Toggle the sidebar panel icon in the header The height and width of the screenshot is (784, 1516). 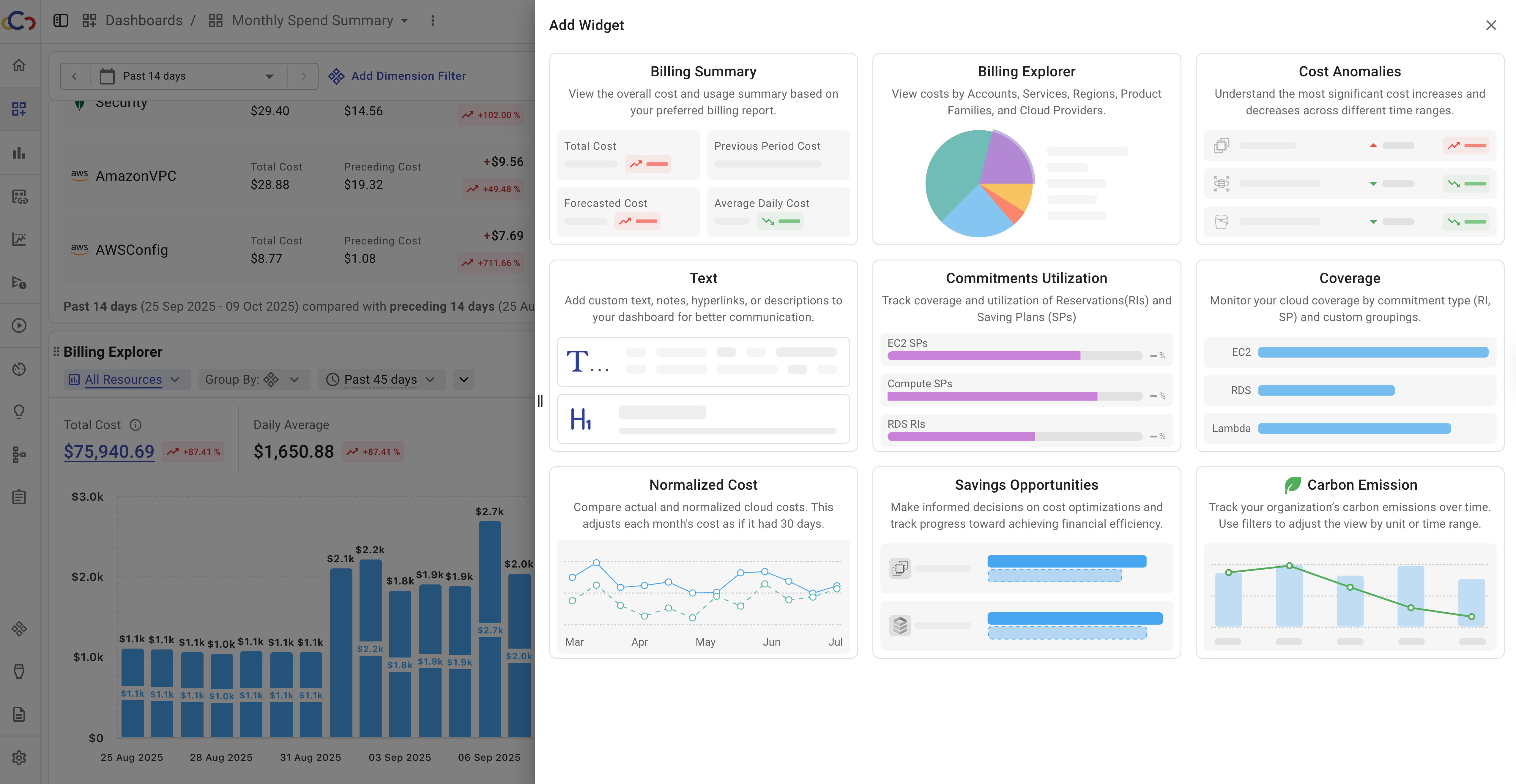tap(61, 20)
